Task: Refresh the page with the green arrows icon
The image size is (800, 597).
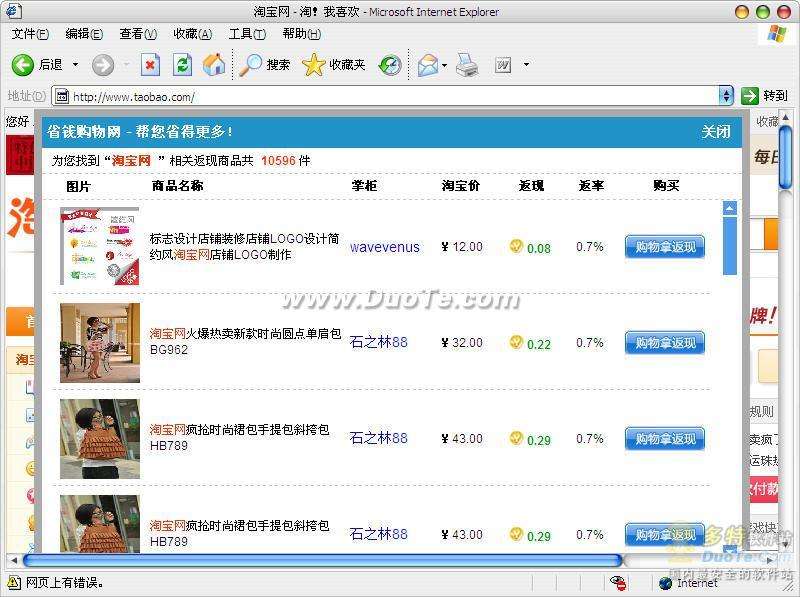Action: pyautogui.click(x=182, y=65)
